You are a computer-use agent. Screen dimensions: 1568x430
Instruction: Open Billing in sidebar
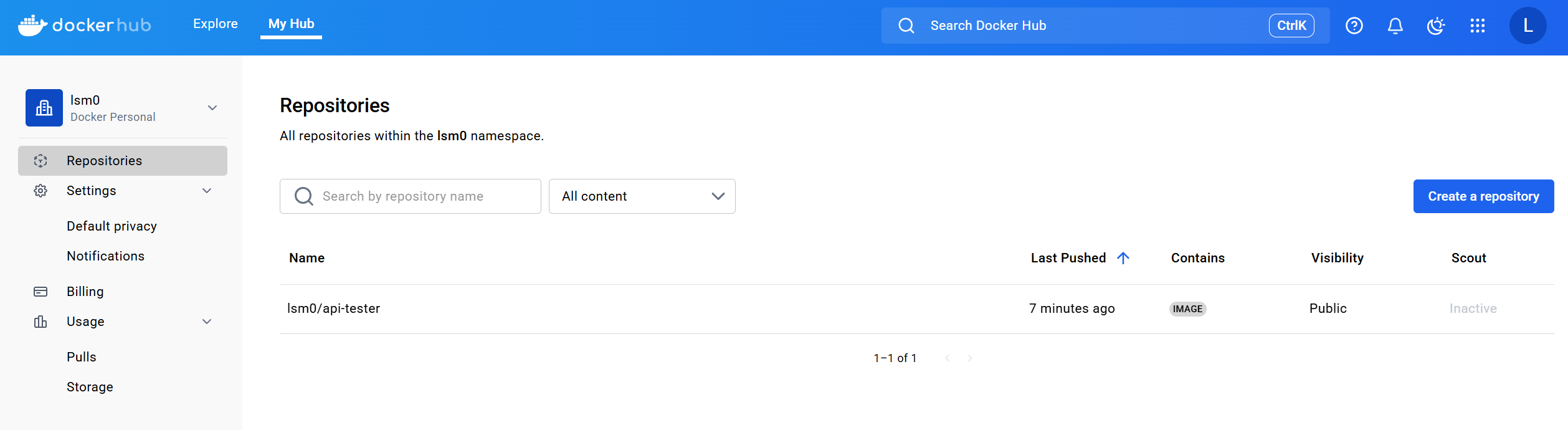(x=85, y=292)
